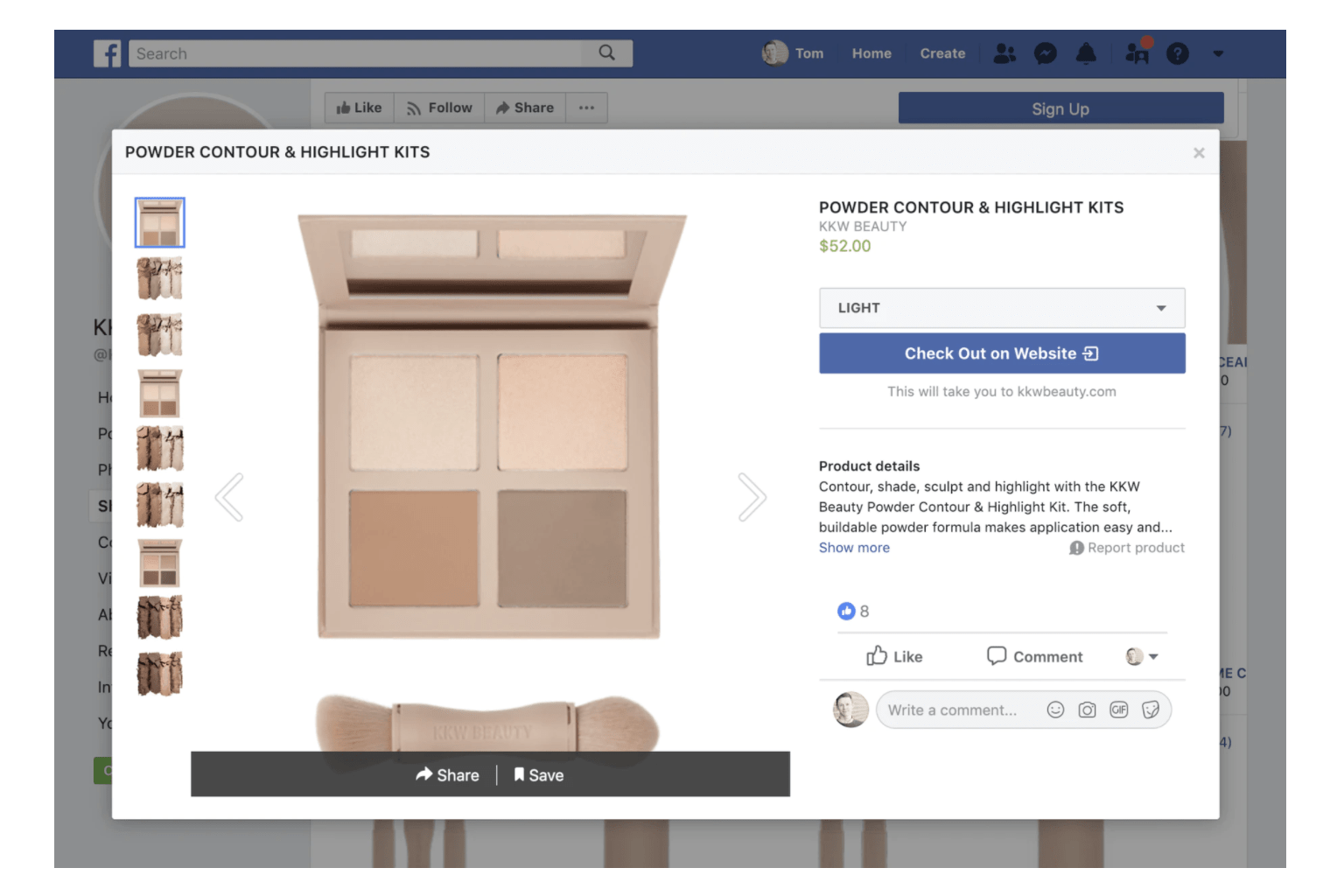
Task: Open the Messenger icon
Action: click(1045, 53)
